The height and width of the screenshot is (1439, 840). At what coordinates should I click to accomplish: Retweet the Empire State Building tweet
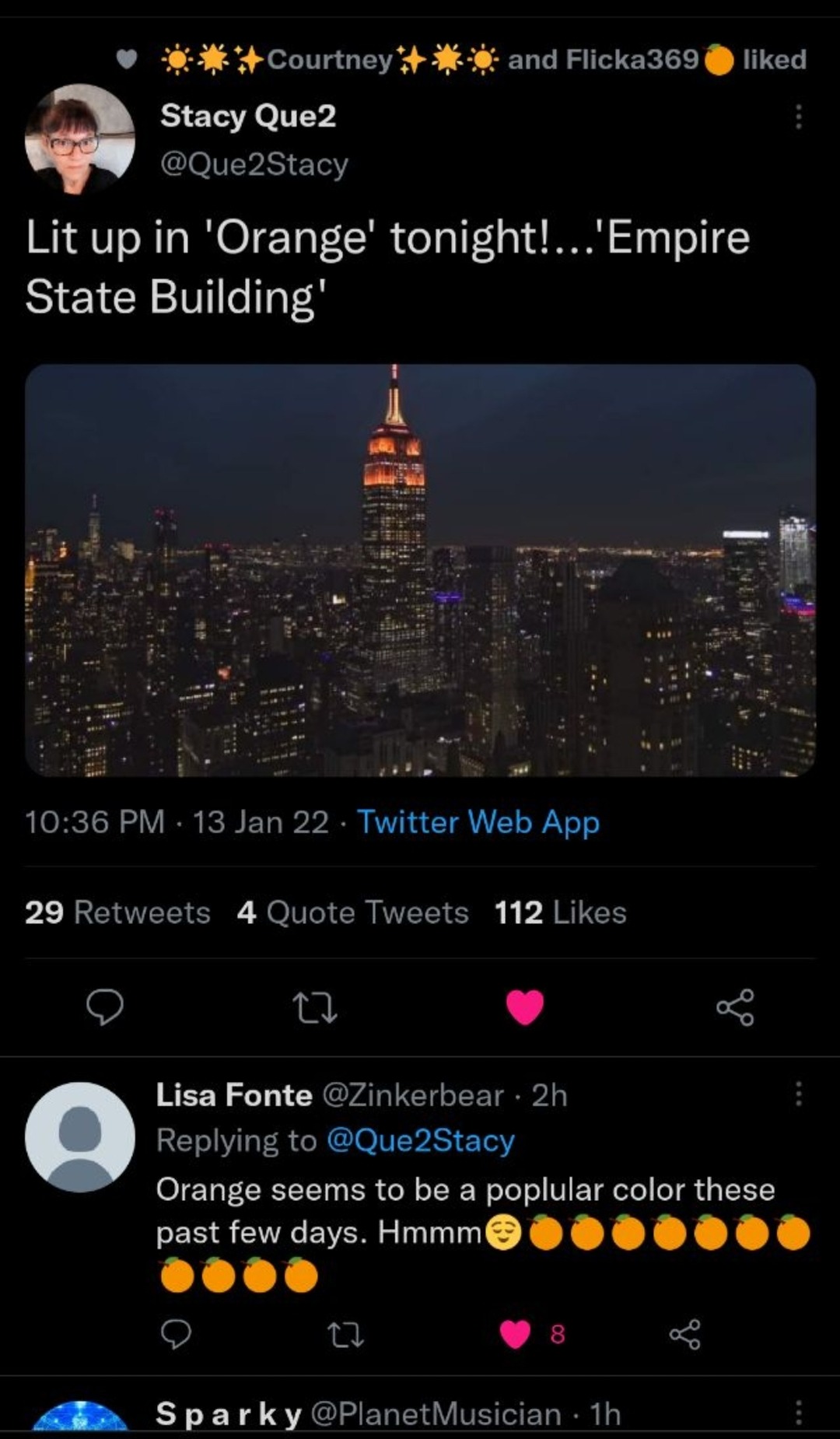click(x=314, y=1007)
